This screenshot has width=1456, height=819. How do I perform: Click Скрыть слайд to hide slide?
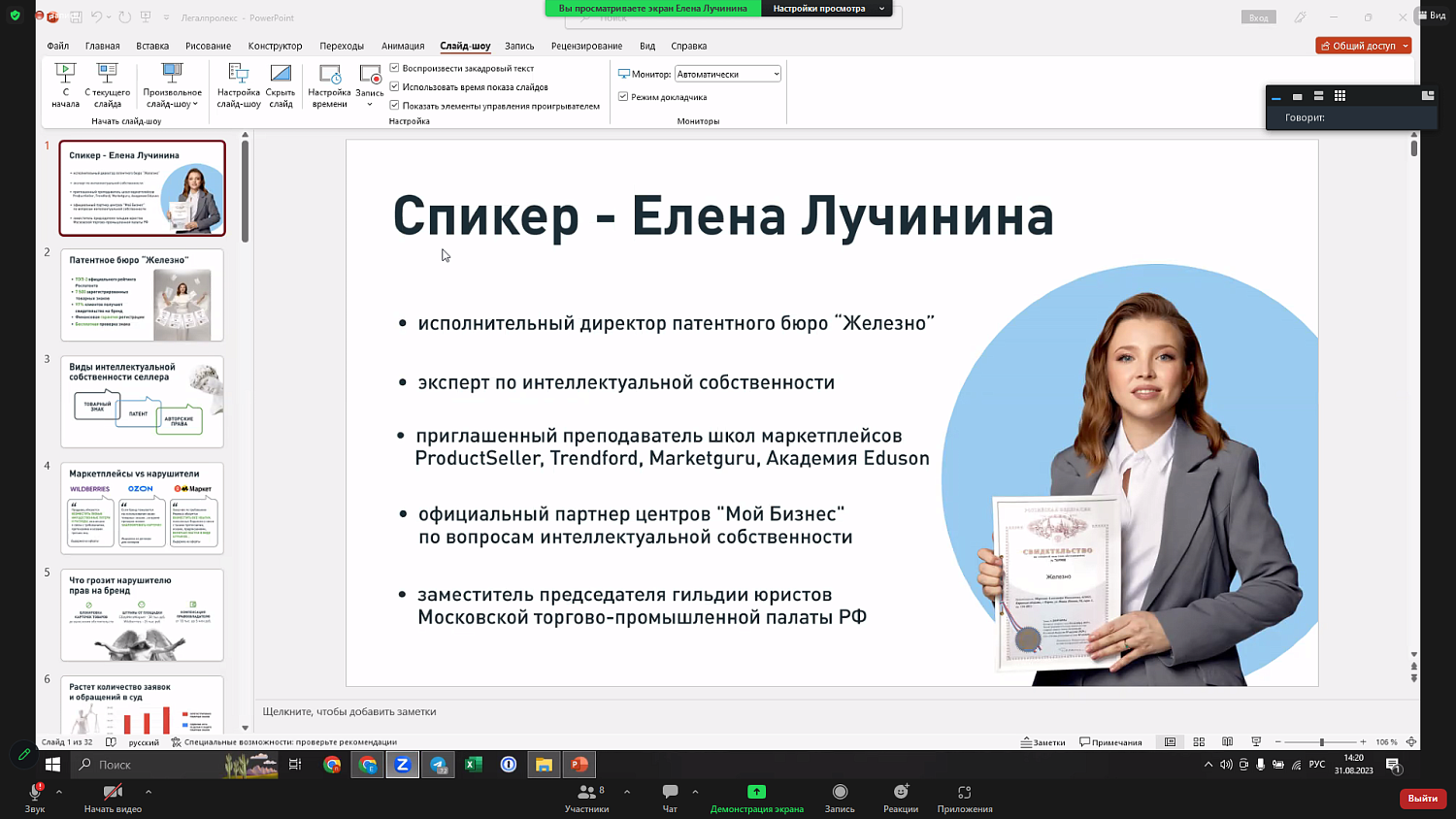point(281,84)
